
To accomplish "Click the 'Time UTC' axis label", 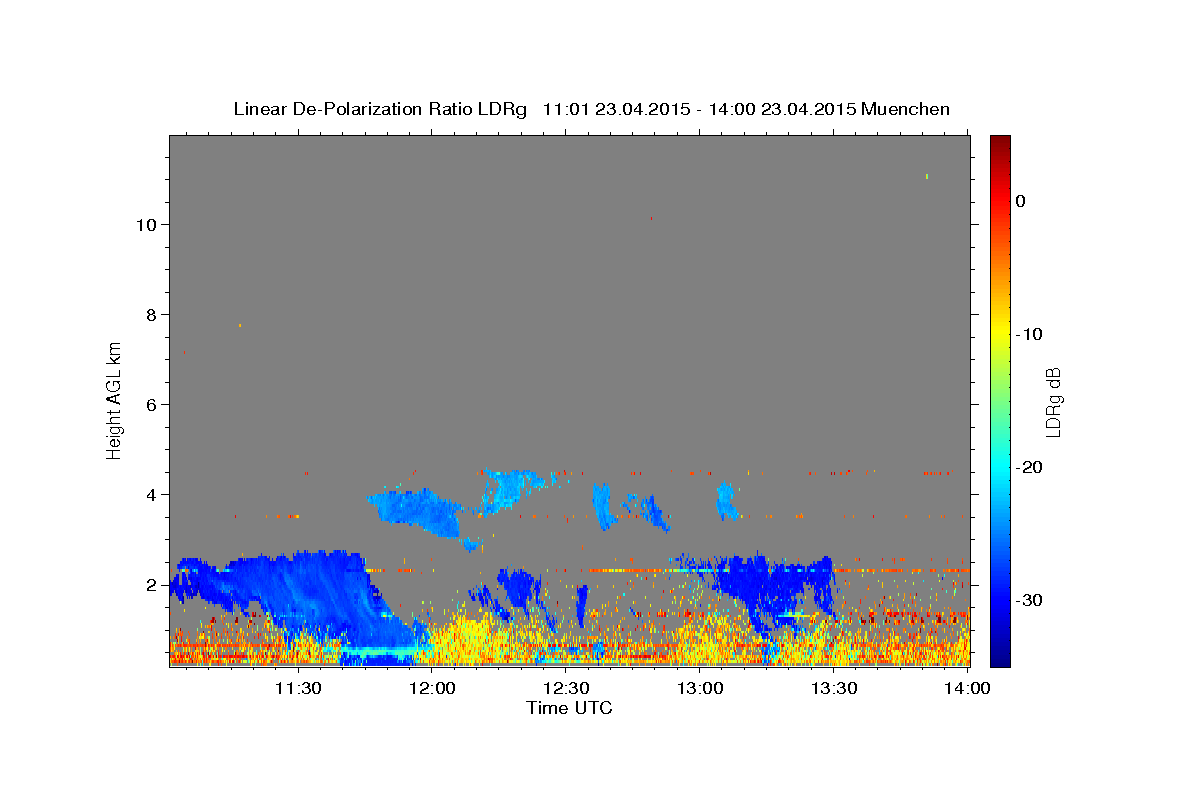I will [x=569, y=708].
